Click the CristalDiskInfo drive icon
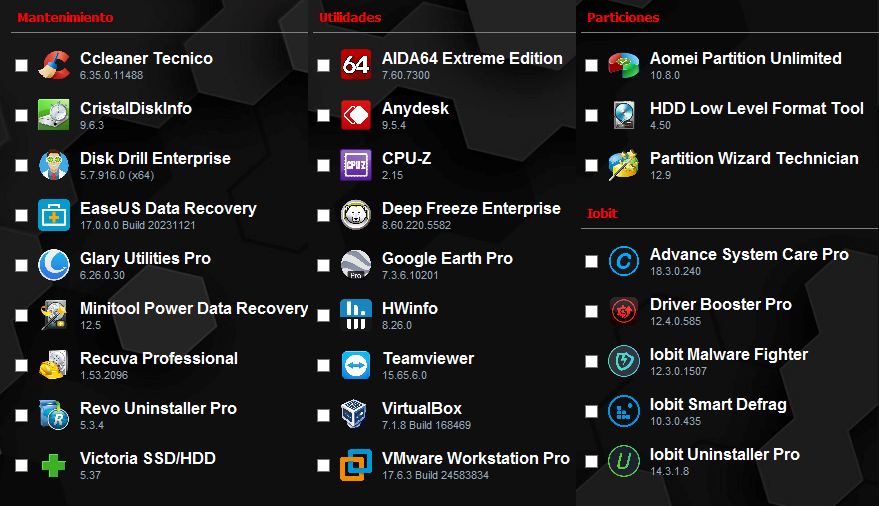879x506 pixels. [x=54, y=115]
